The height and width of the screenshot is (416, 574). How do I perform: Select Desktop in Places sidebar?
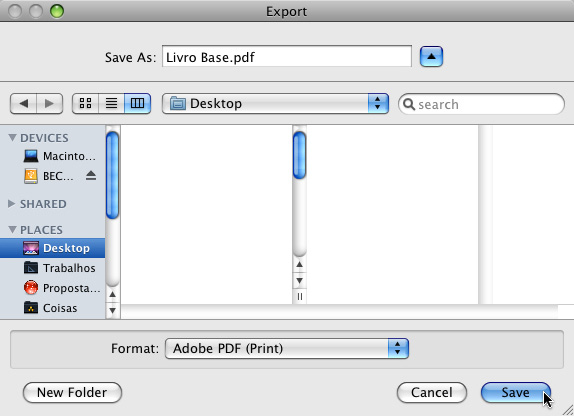(52, 248)
